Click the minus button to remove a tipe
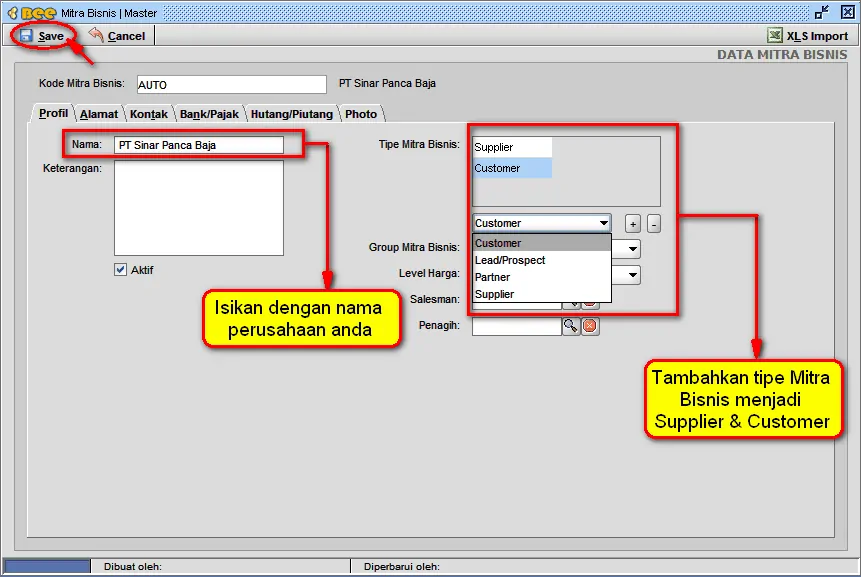The height and width of the screenshot is (577, 861). [654, 223]
